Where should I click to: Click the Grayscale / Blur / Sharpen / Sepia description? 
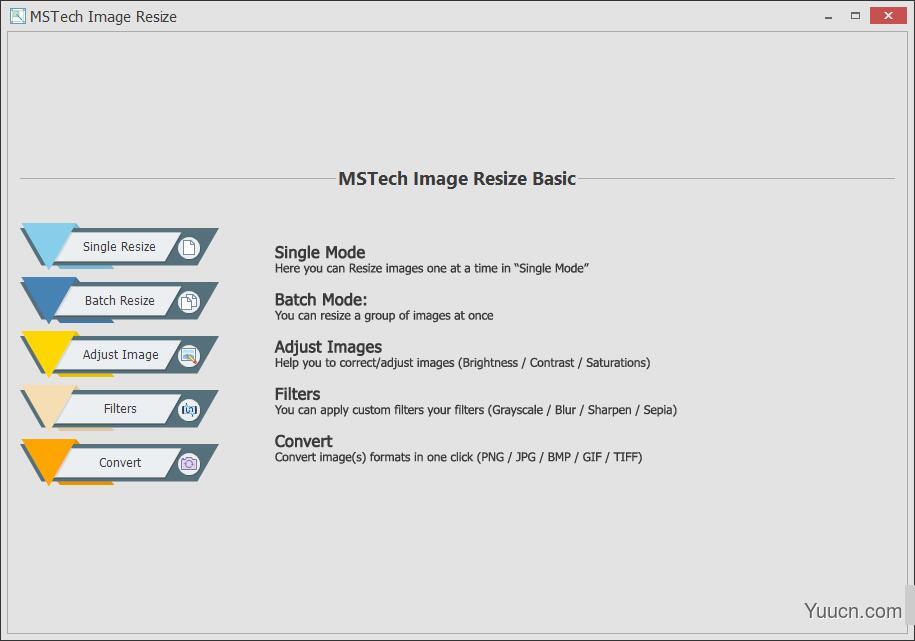pos(476,410)
